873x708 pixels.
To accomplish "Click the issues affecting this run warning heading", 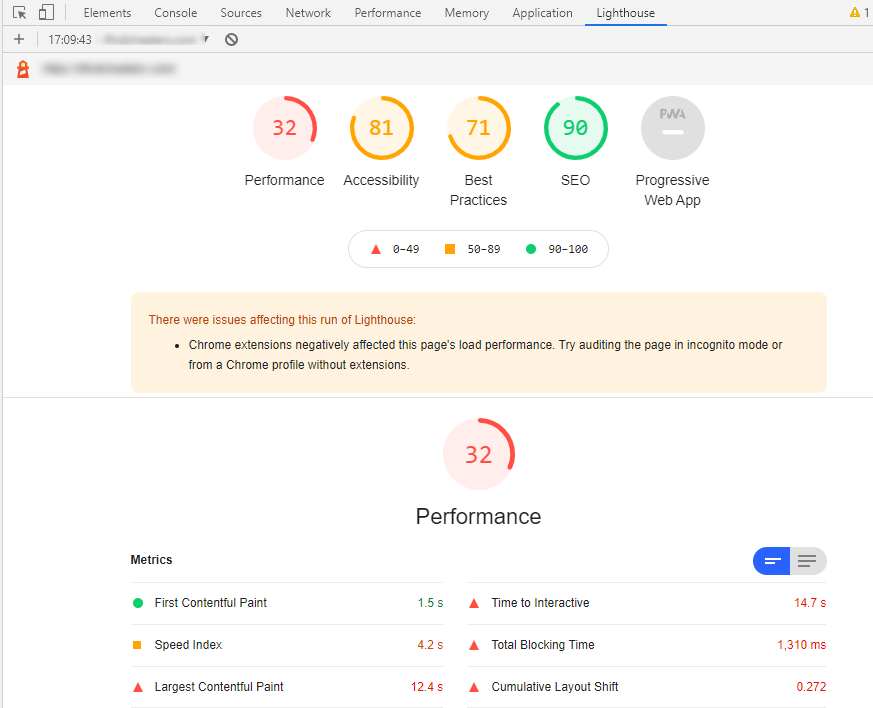I will click(x=282, y=320).
